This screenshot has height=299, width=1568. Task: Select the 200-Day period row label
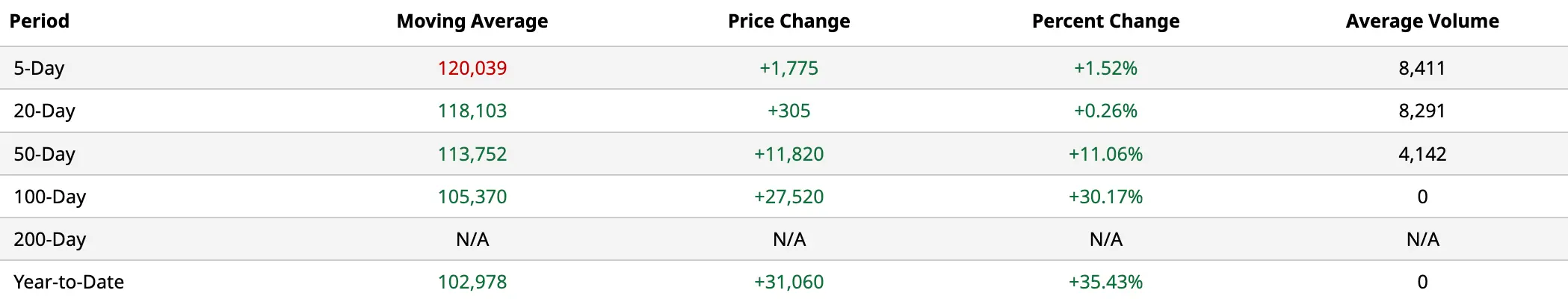pos(50,239)
